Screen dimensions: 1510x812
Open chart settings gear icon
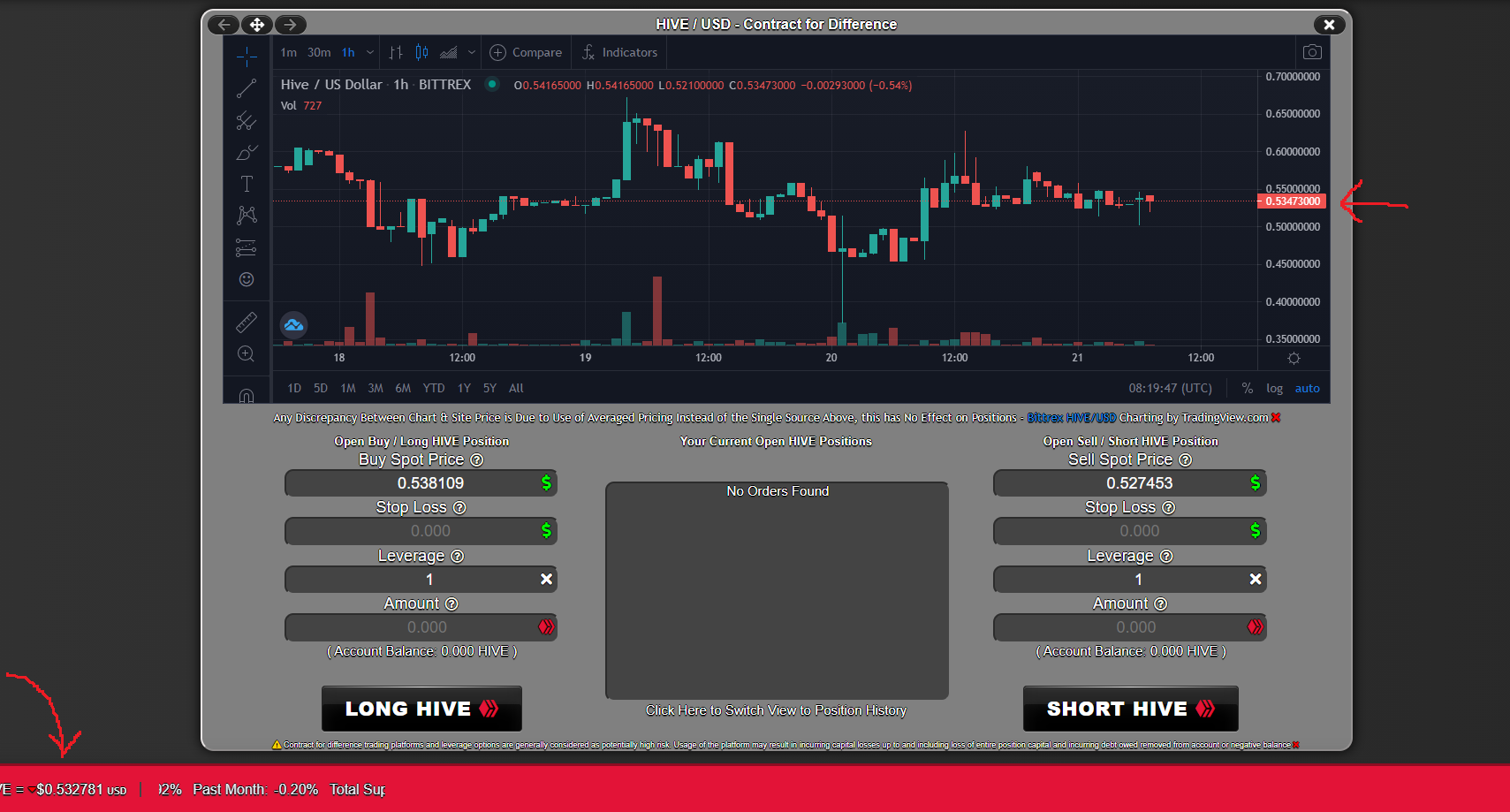click(x=1294, y=358)
